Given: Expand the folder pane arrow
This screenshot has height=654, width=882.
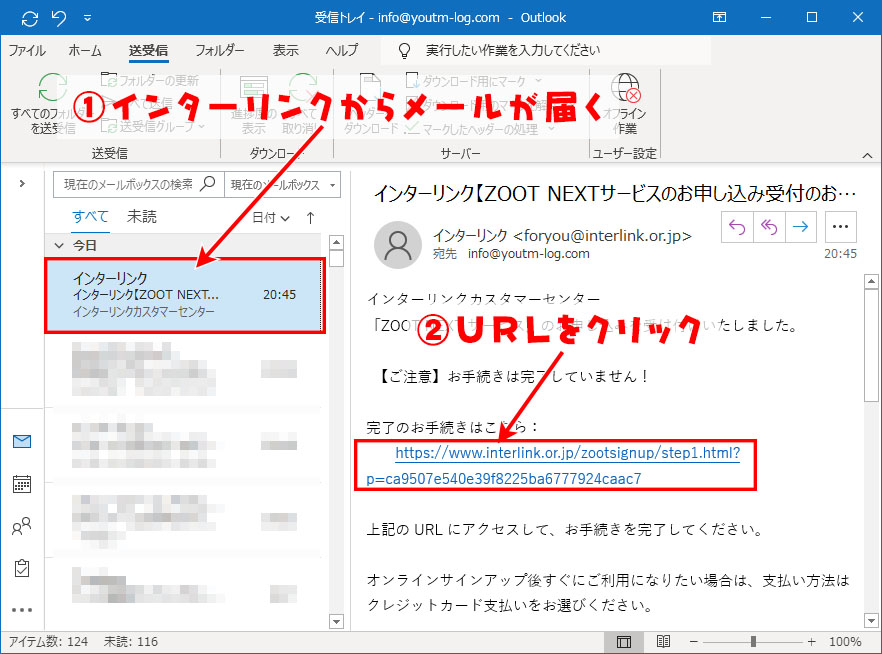Looking at the screenshot, I should (22, 183).
